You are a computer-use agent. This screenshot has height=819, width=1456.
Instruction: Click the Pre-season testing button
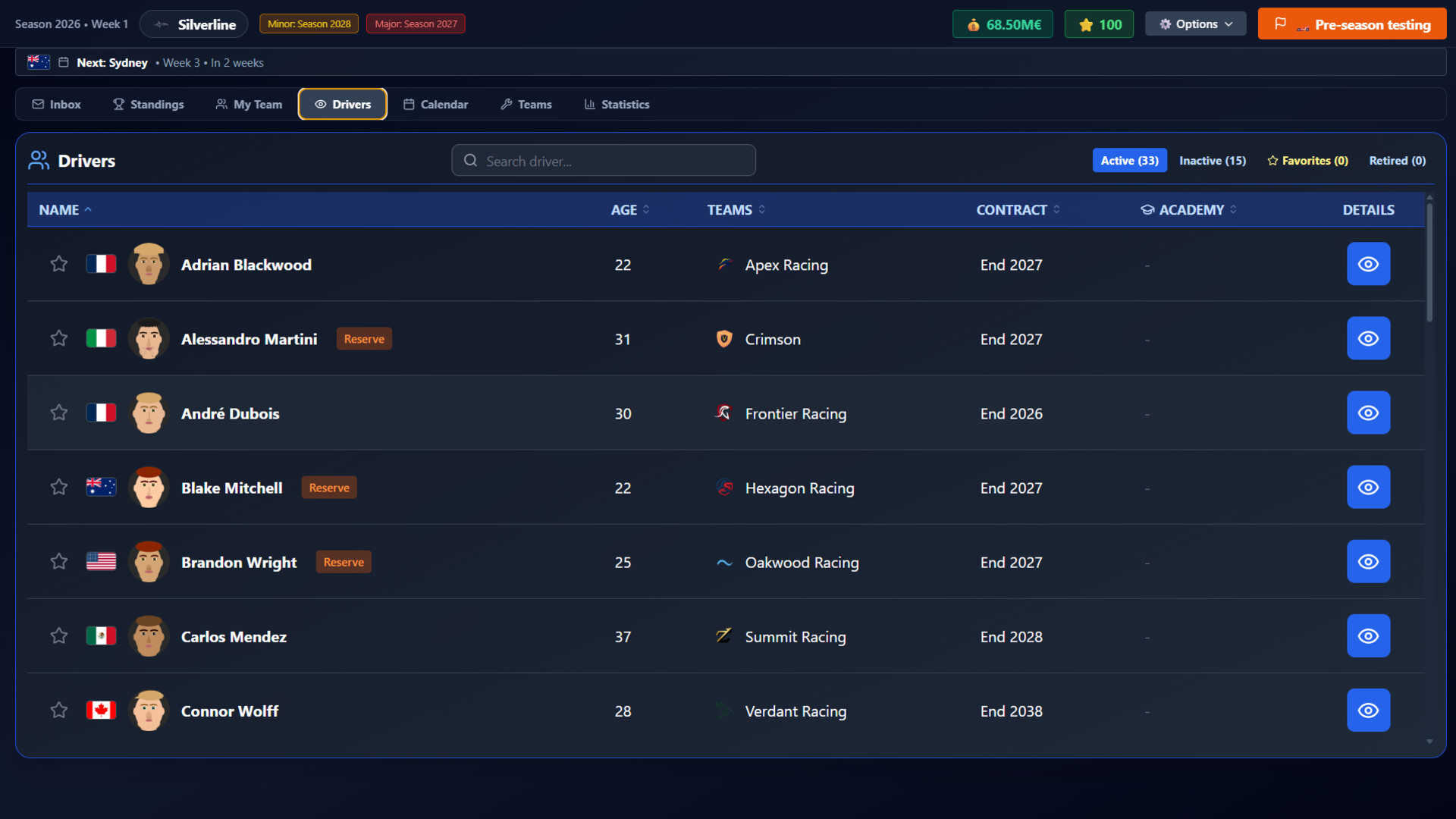point(1351,24)
